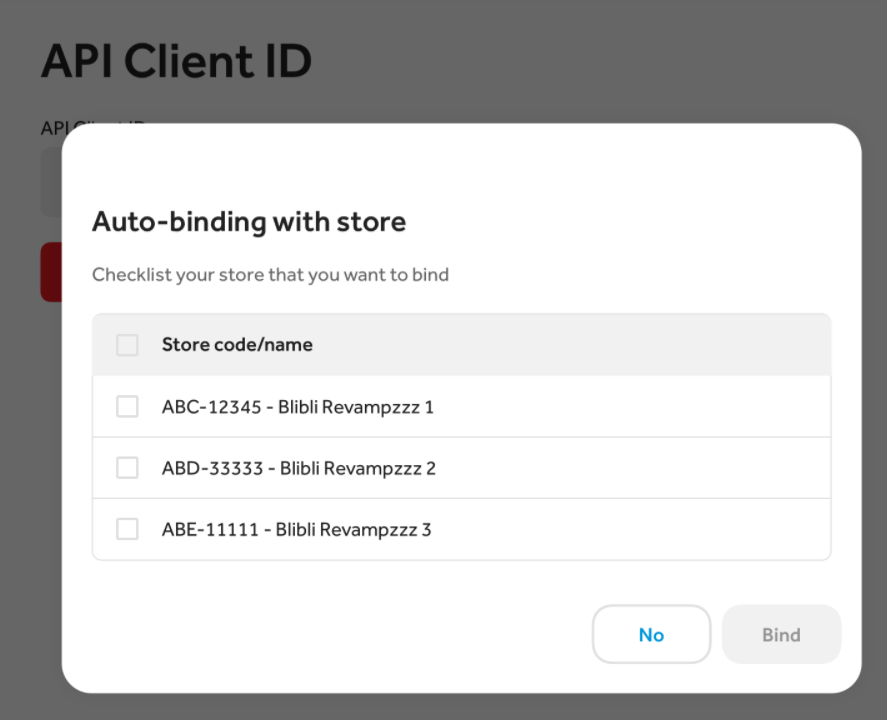Screen dimensions: 887x720
Task: Click the Auto-binding with store dialog title
Action: click(249, 221)
